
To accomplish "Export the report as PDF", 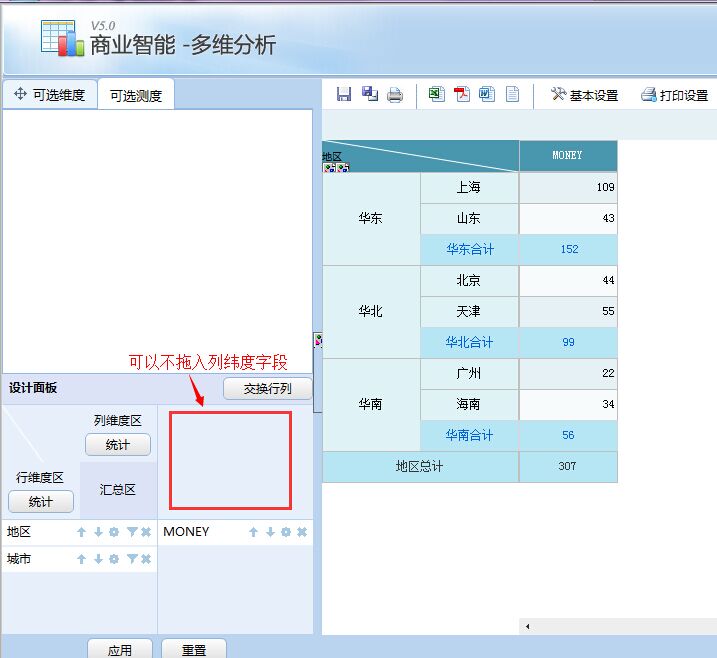I will (x=462, y=95).
